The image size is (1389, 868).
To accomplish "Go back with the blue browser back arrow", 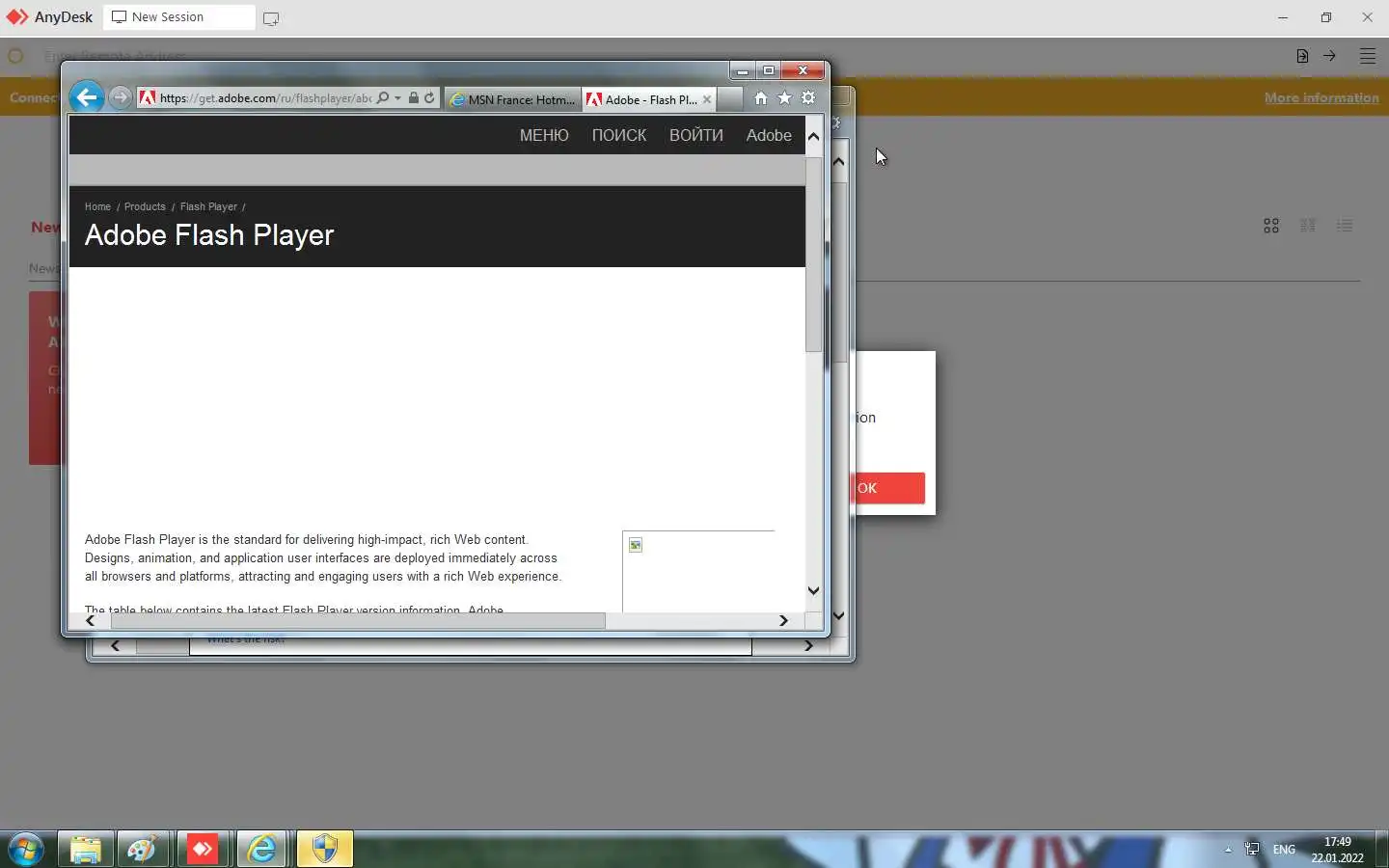I will (87, 97).
